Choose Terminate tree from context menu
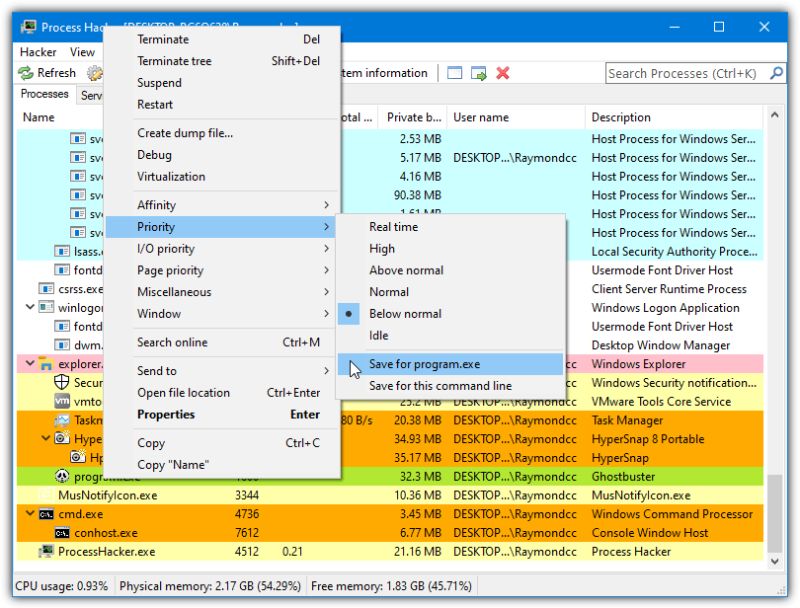 pos(221,61)
